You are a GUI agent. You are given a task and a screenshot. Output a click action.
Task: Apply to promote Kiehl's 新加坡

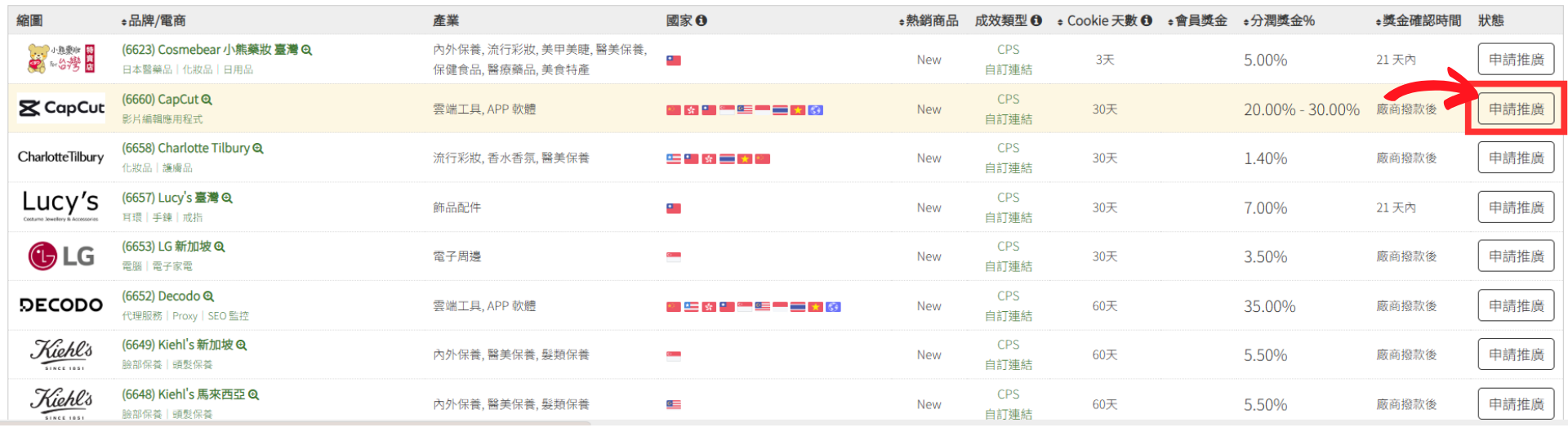pos(1516,354)
